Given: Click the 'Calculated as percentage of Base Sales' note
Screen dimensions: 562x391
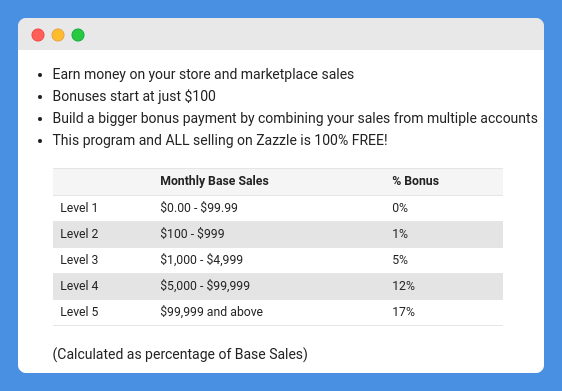Looking at the screenshot, I should click(180, 354).
